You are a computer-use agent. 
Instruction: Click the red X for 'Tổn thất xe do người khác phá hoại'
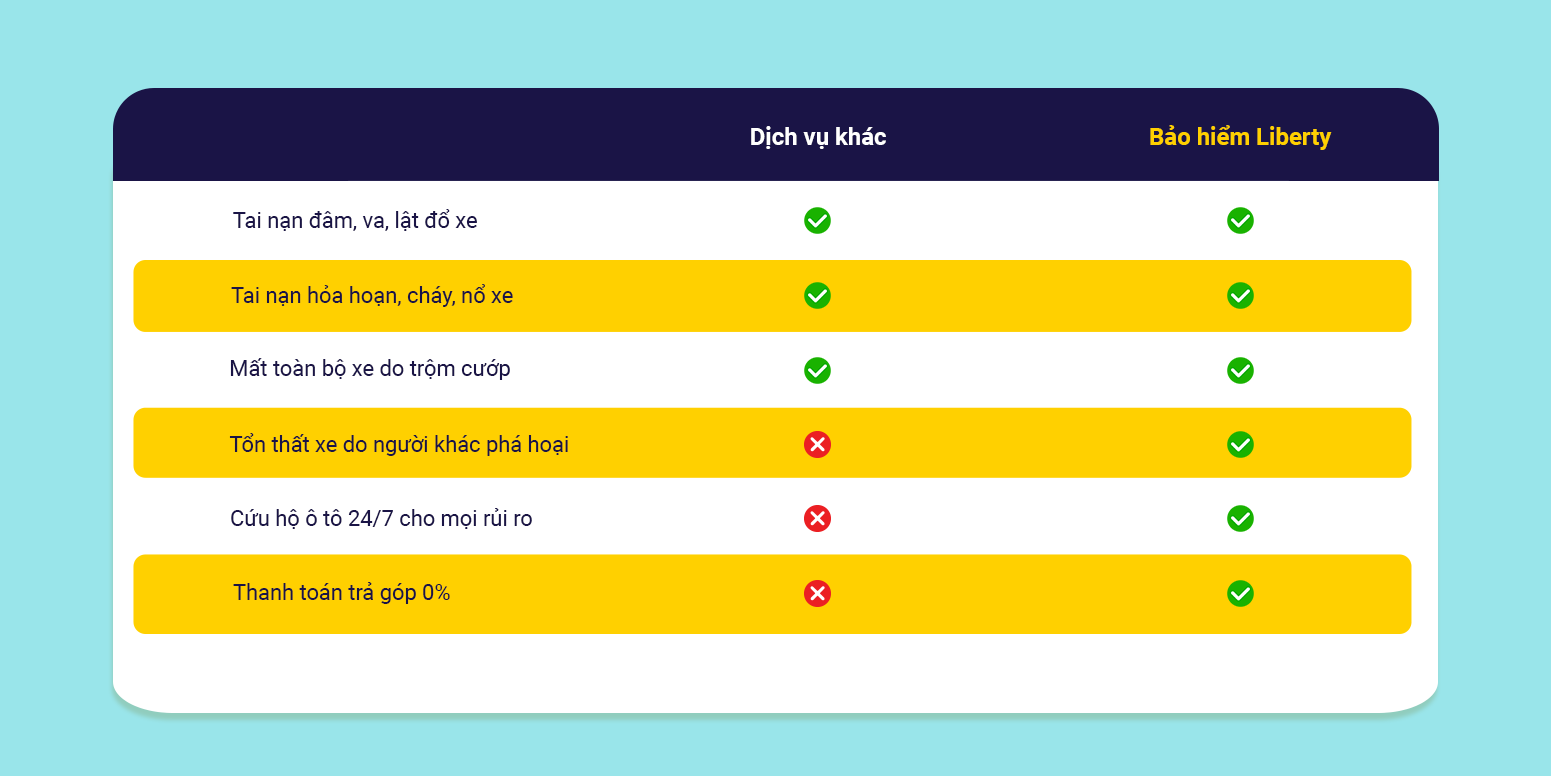coord(817,445)
